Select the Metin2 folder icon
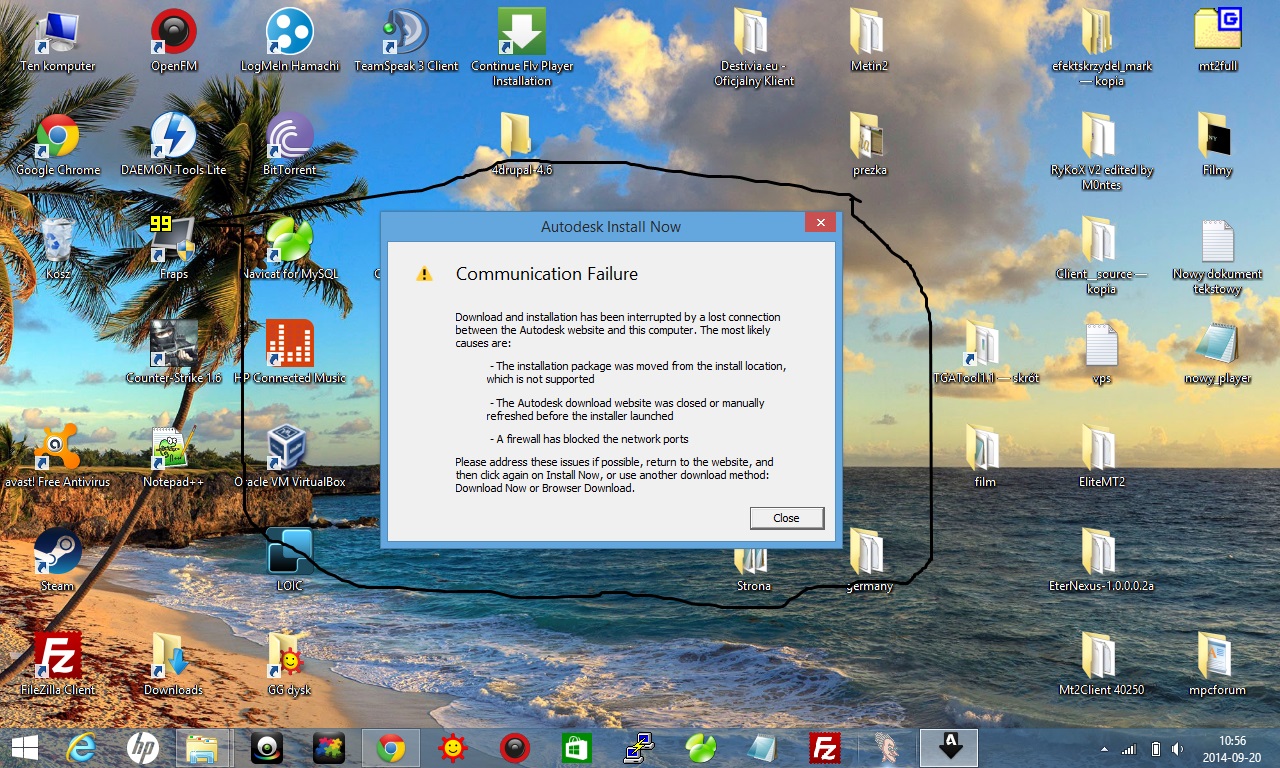 point(870,42)
